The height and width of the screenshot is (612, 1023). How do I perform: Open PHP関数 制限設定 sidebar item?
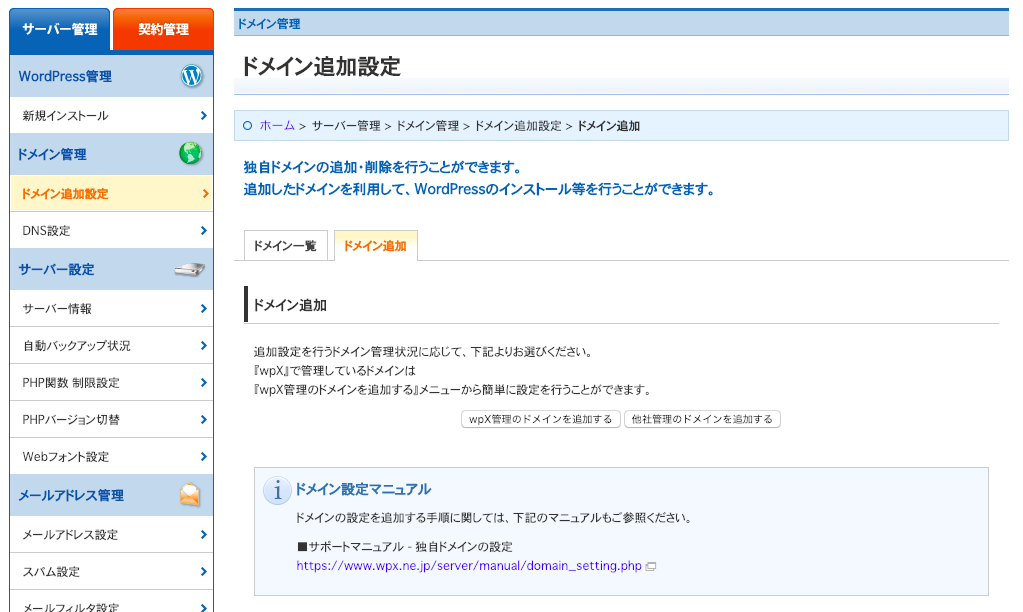click(112, 382)
